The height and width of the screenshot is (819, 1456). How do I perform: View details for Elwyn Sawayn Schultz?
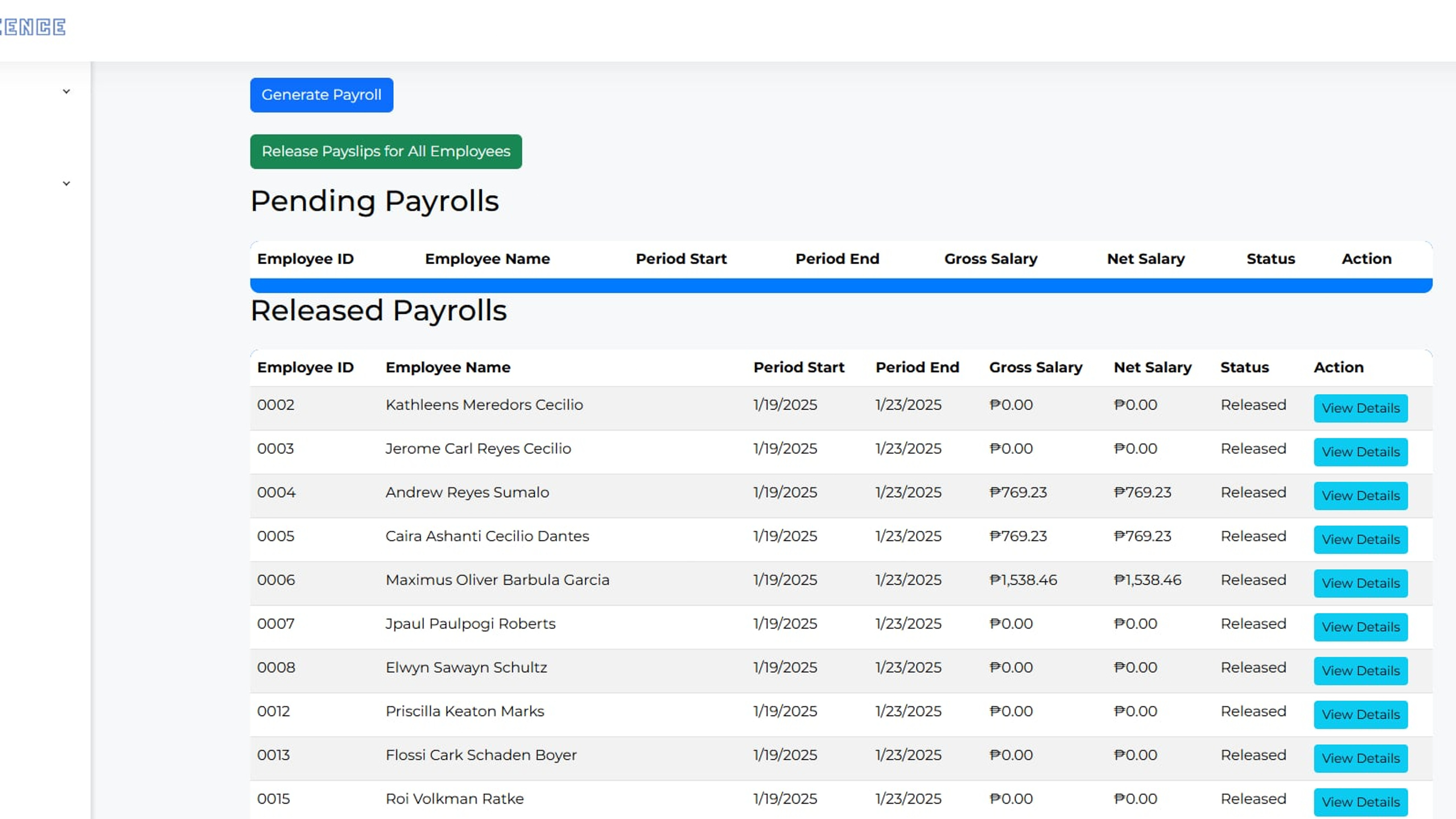coord(1360,671)
